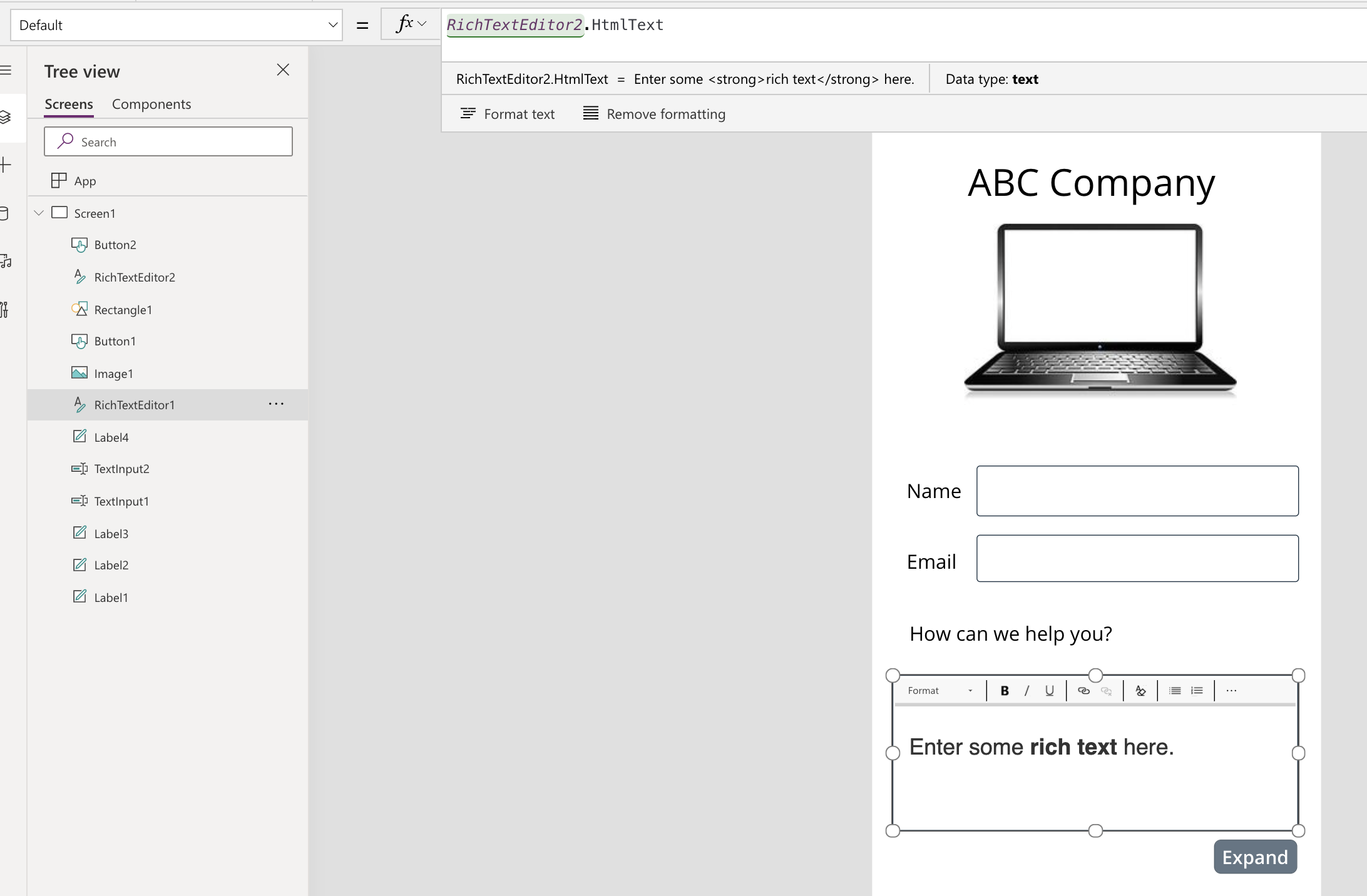Switch to the Components tab
1367x896 pixels.
point(151,104)
